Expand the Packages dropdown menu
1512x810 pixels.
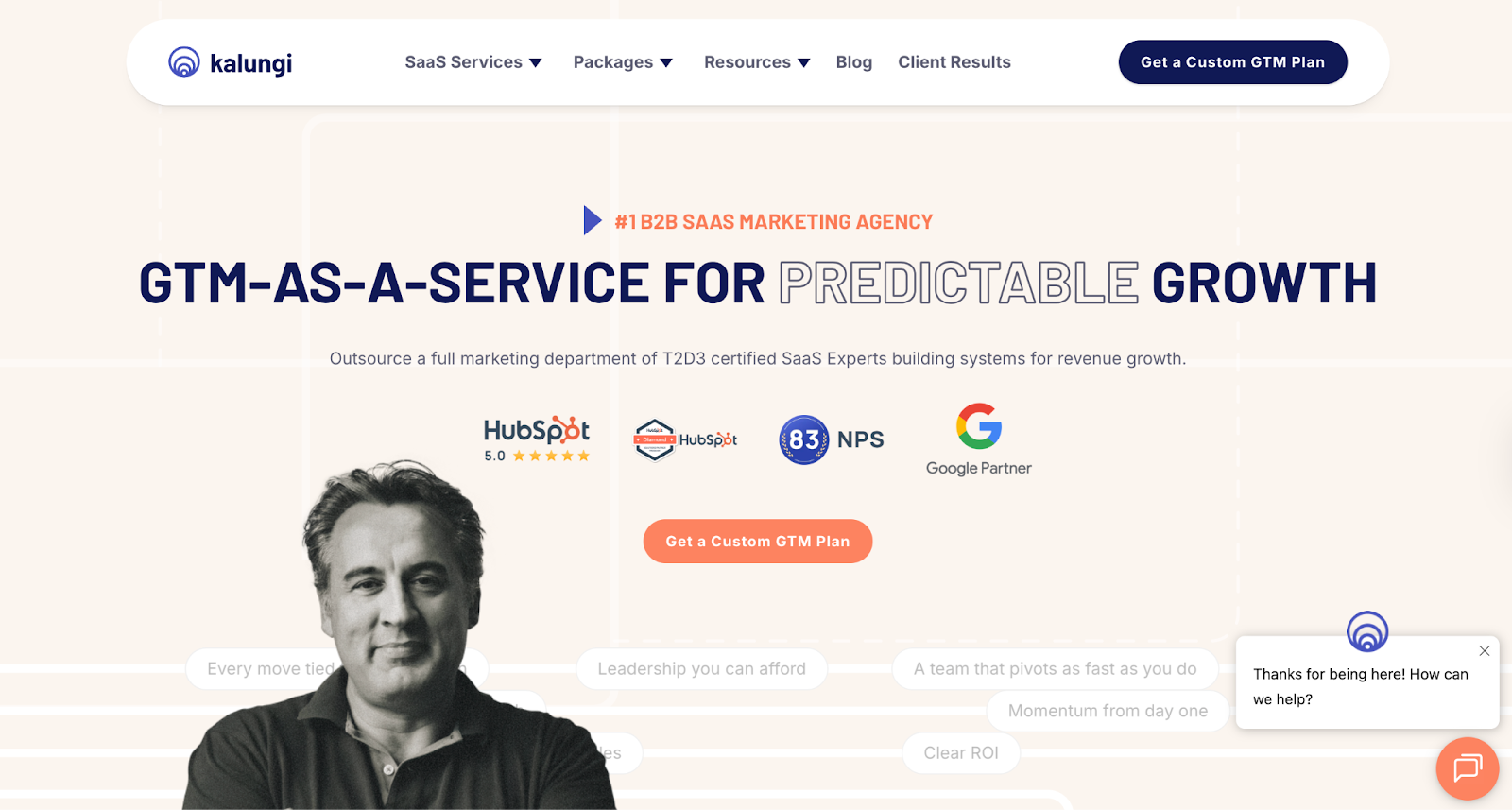pos(623,62)
